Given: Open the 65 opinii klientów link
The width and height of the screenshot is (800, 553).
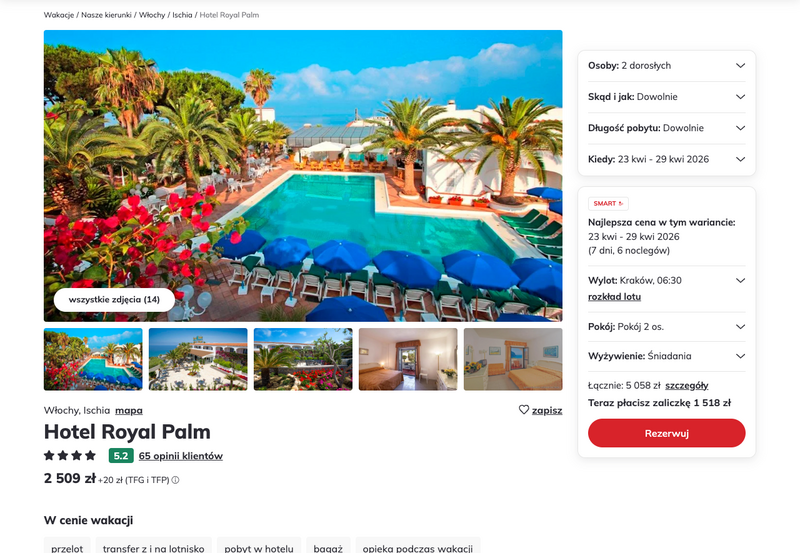Looking at the screenshot, I should coord(181,456).
